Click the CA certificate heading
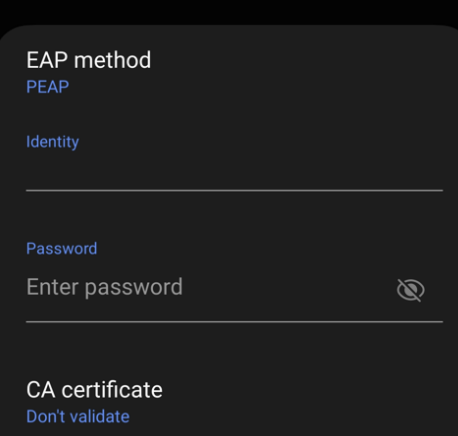Image resolution: width=458 pixels, height=436 pixels. click(x=94, y=389)
